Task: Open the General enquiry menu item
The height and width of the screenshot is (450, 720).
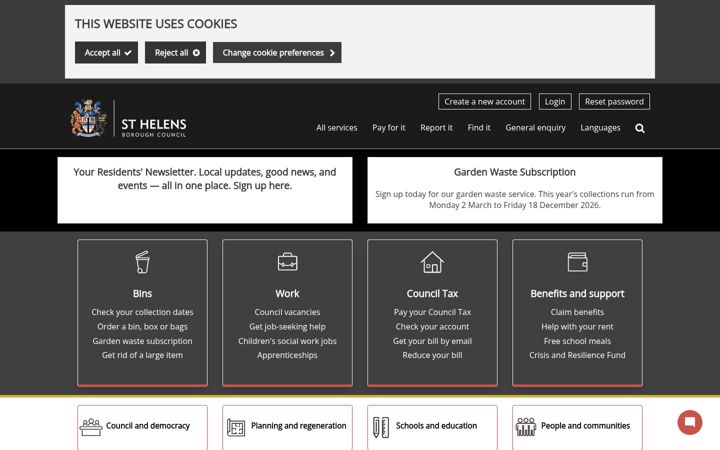Action: pos(535,128)
